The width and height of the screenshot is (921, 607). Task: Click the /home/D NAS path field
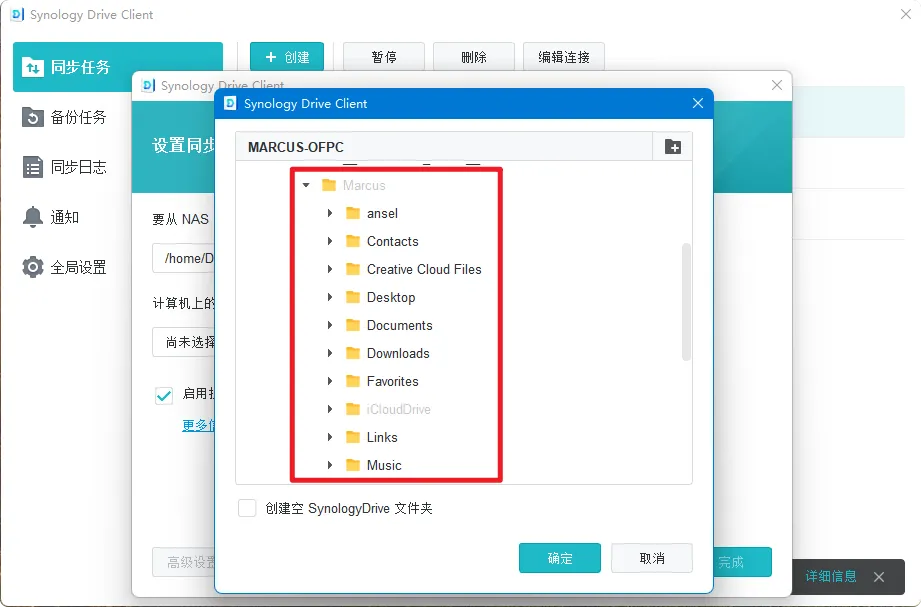click(184, 258)
